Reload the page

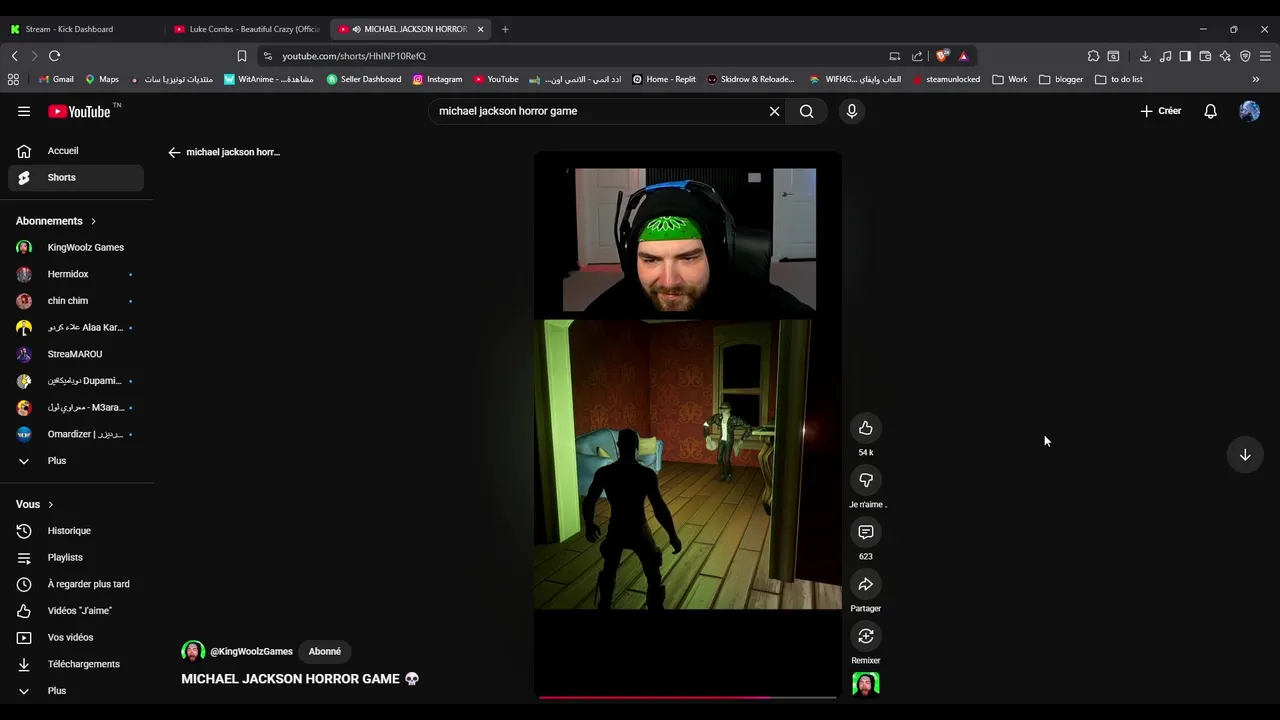[x=54, y=56]
